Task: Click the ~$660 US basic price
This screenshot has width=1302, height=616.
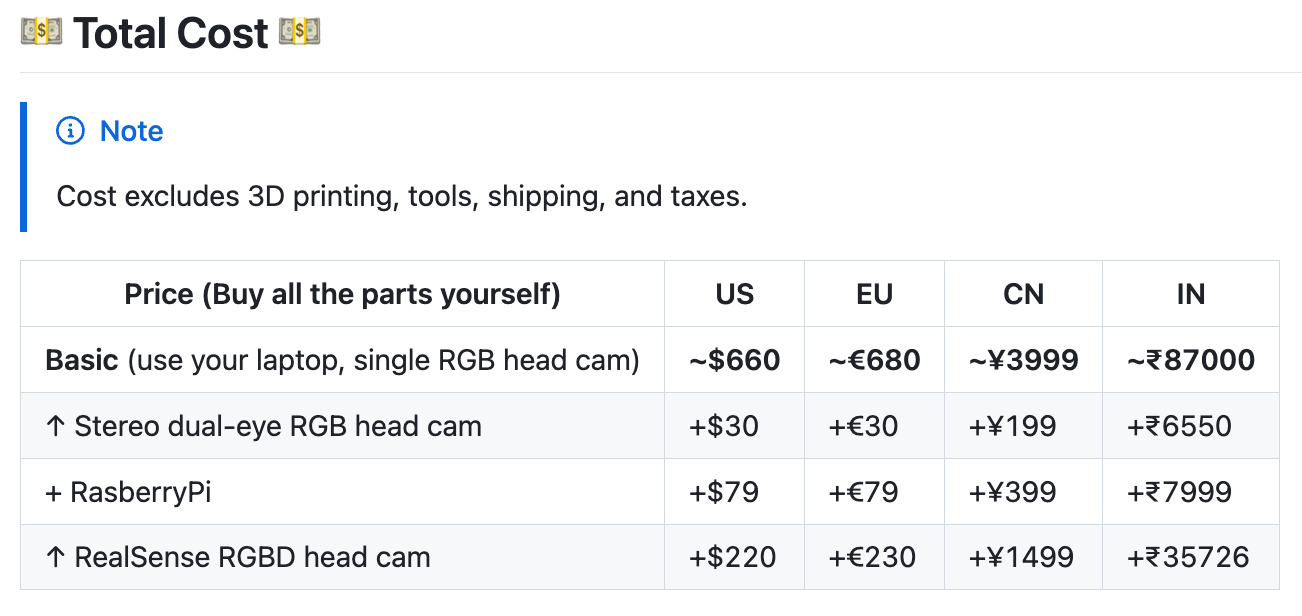Action: pos(734,360)
